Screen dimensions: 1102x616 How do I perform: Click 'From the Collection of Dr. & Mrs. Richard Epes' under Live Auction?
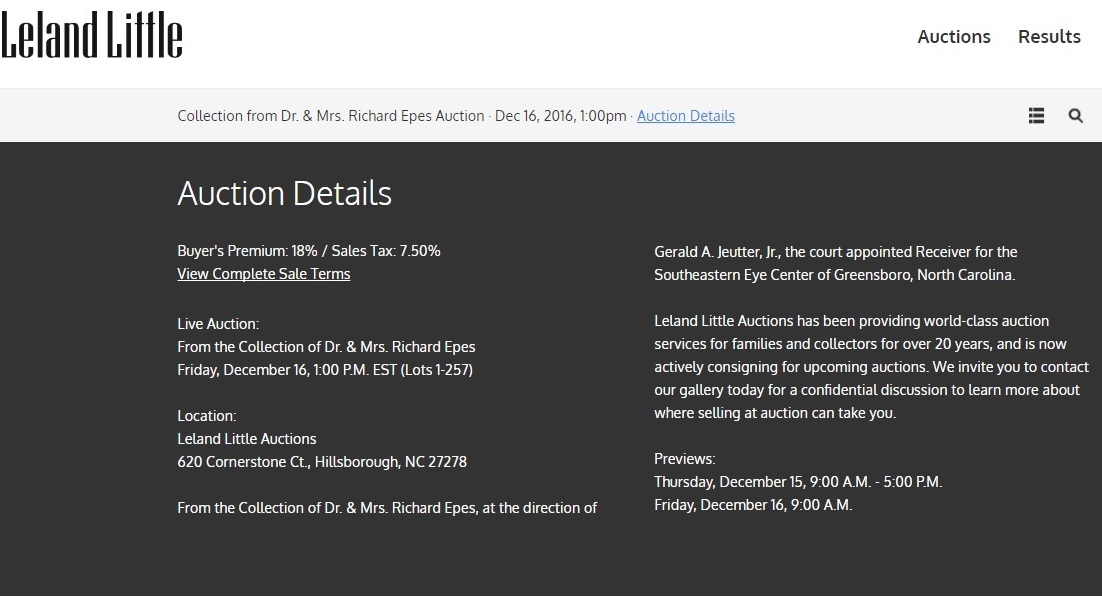coord(326,347)
